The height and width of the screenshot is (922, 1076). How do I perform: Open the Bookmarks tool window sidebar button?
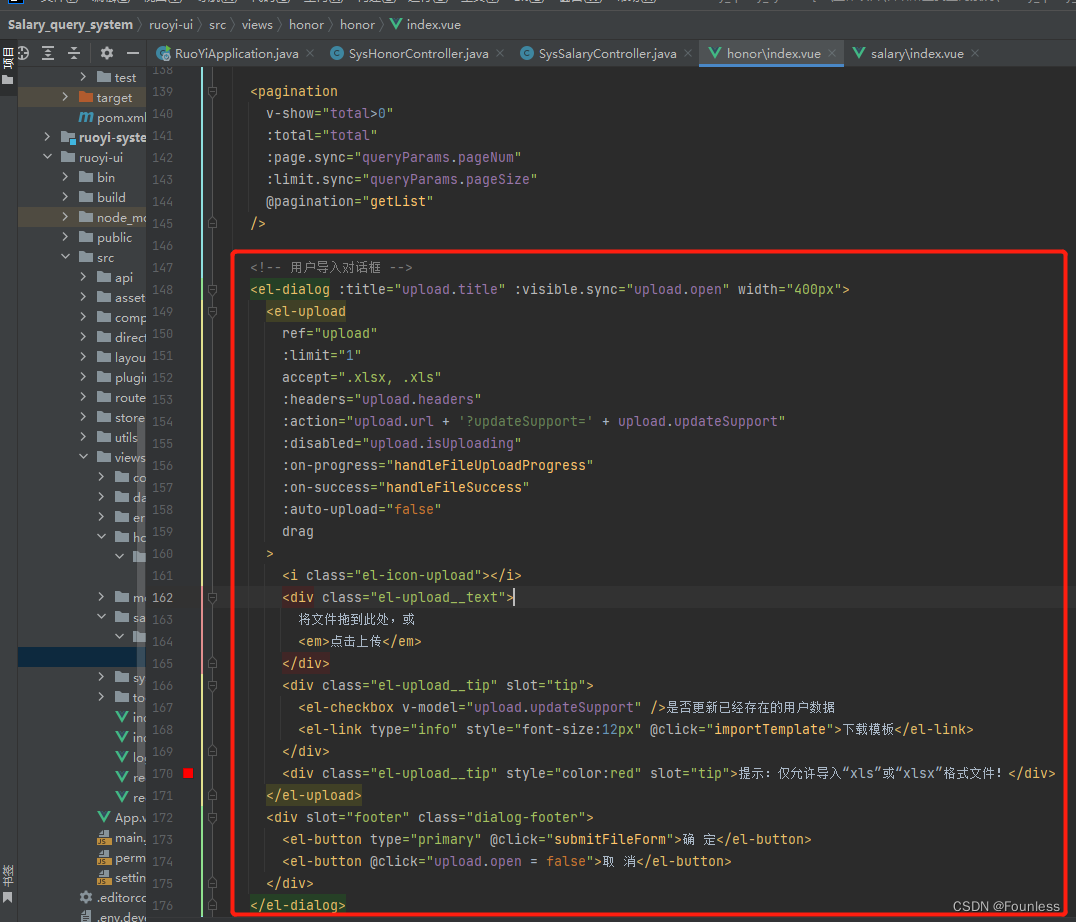[8, 884]
